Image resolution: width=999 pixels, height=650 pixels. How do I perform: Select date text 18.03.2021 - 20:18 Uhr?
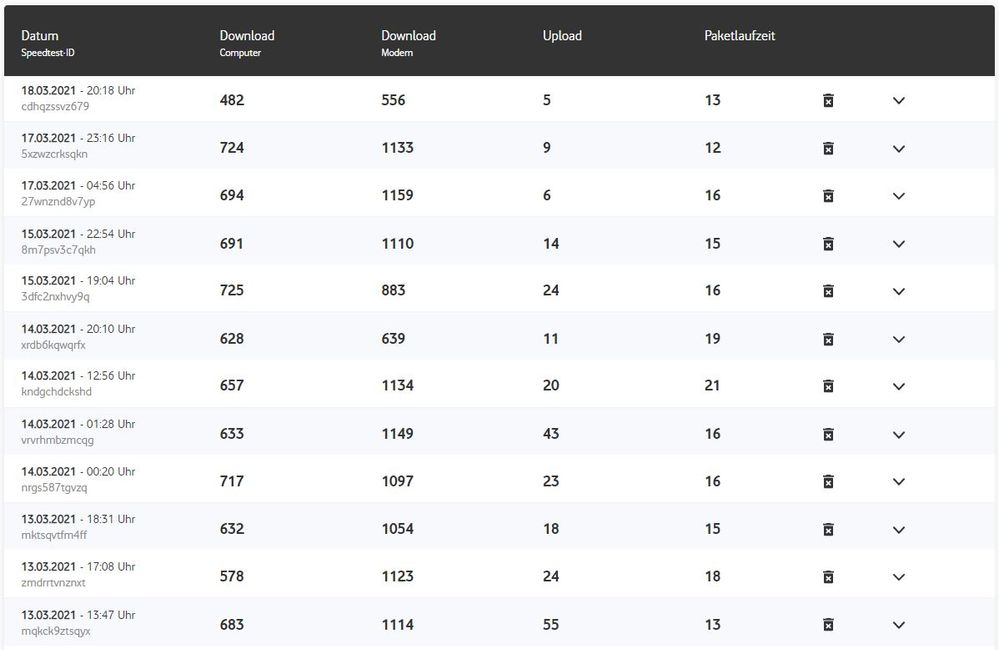click(x=78, y=90)
